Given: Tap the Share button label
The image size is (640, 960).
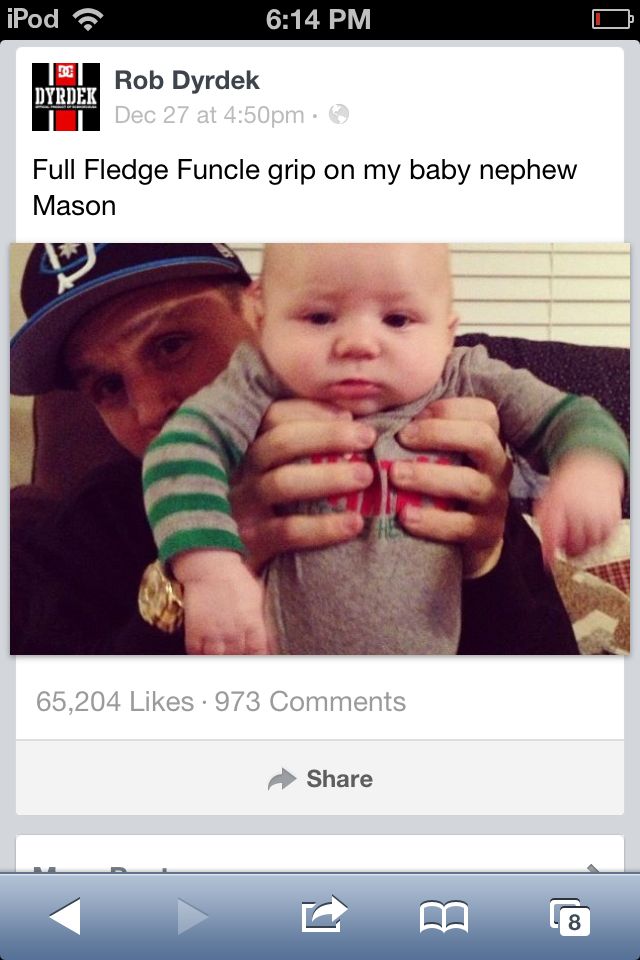Looking at the screenshot, I should 339,779.
